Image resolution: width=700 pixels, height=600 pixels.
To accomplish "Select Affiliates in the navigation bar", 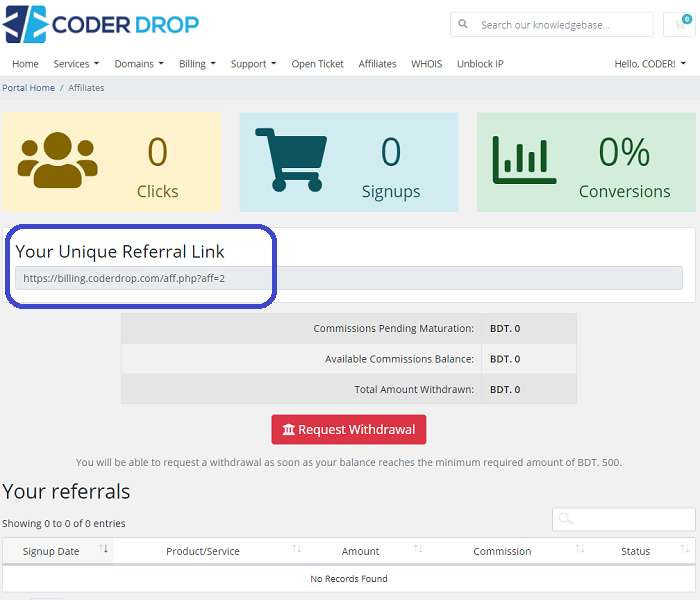I will pos(377,64).
